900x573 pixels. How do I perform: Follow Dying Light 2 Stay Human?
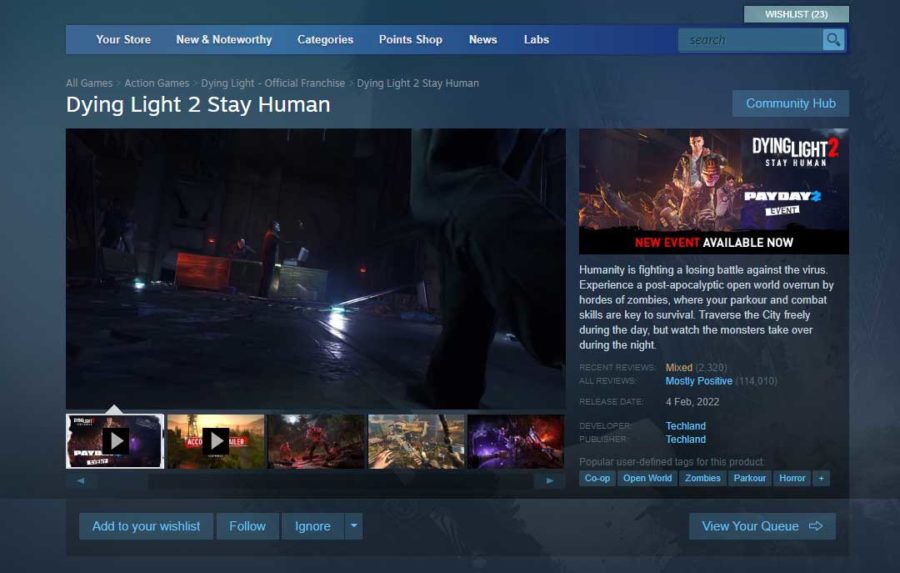[x=247, y=526]
